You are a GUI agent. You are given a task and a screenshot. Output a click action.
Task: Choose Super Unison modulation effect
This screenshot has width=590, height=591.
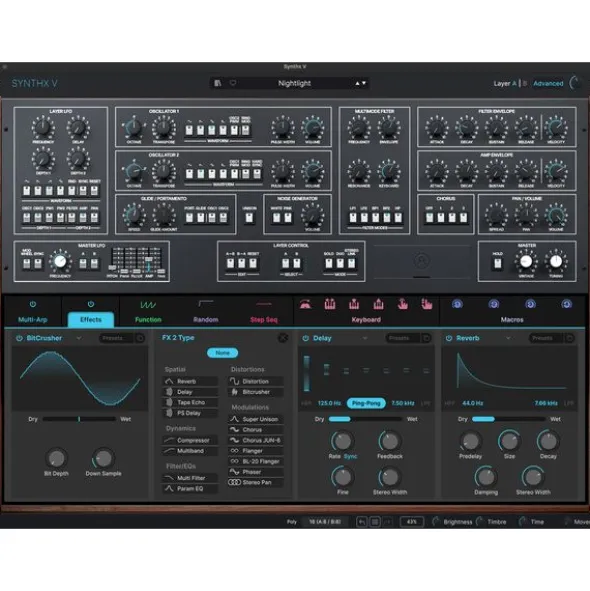click(256, 419)
